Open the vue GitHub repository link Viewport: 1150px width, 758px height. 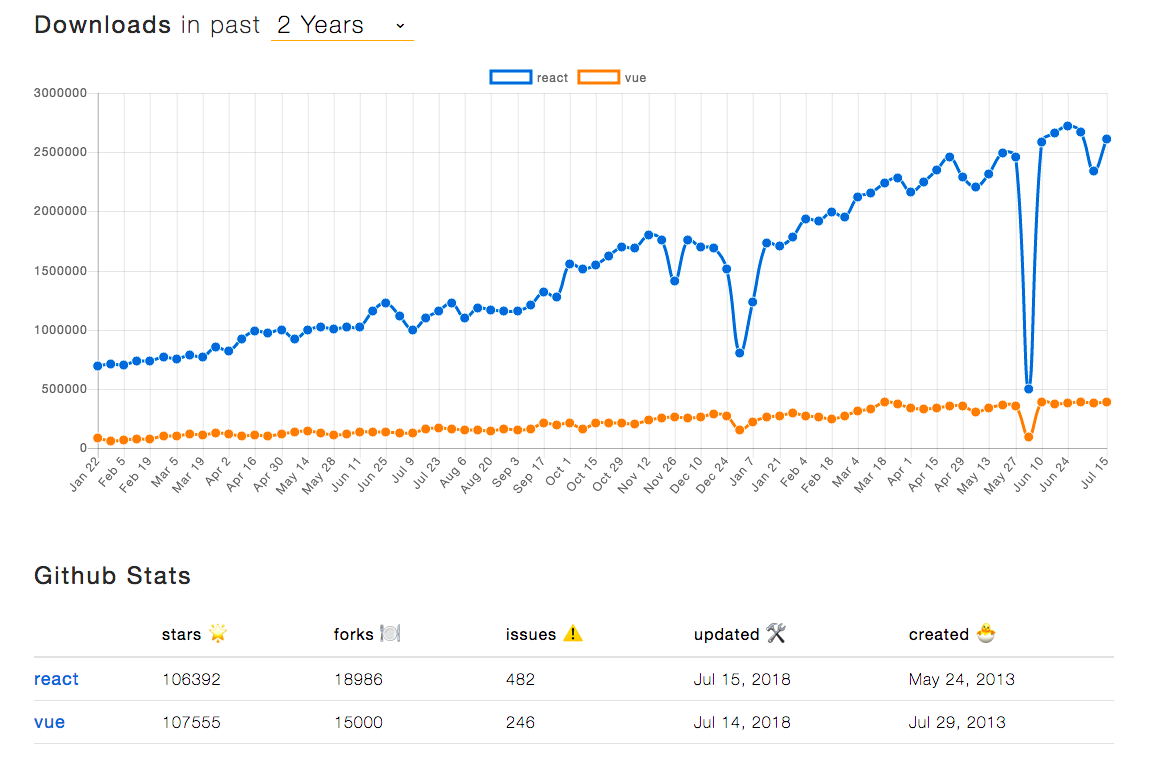49,722
